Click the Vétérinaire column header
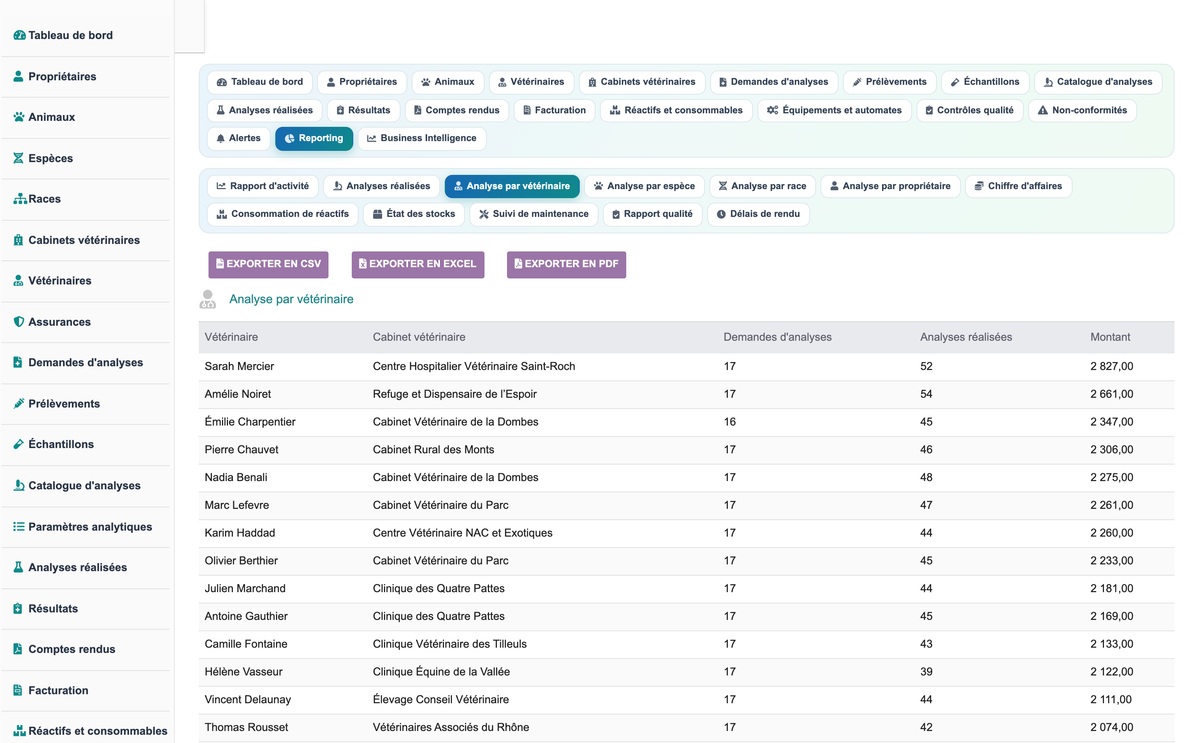This screenshot has width=1200, height=743. pos(231,337)
